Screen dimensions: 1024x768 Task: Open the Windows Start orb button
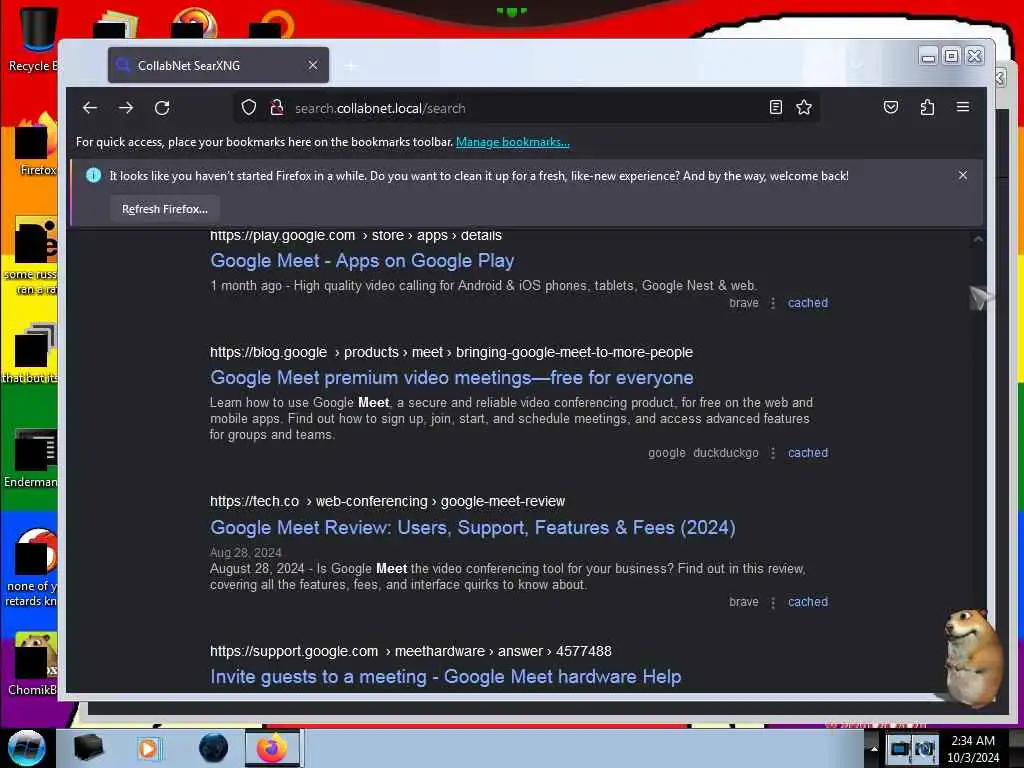pos(27,748)
